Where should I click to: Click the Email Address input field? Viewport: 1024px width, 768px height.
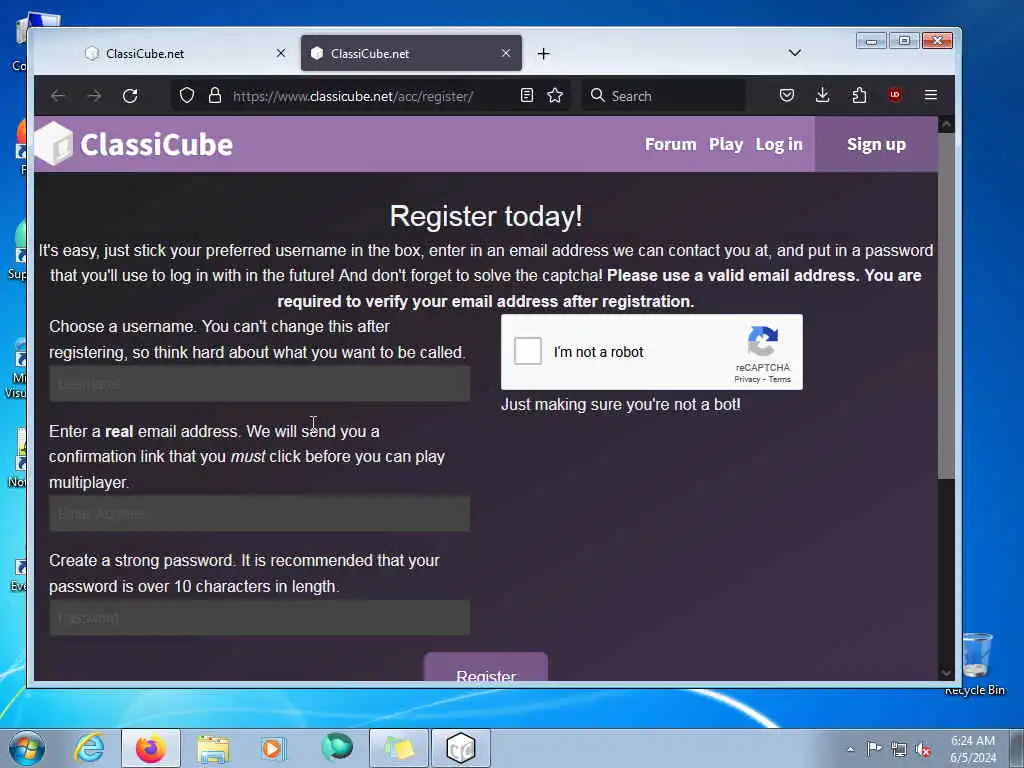pyautogui.click(x=259, y=513)
